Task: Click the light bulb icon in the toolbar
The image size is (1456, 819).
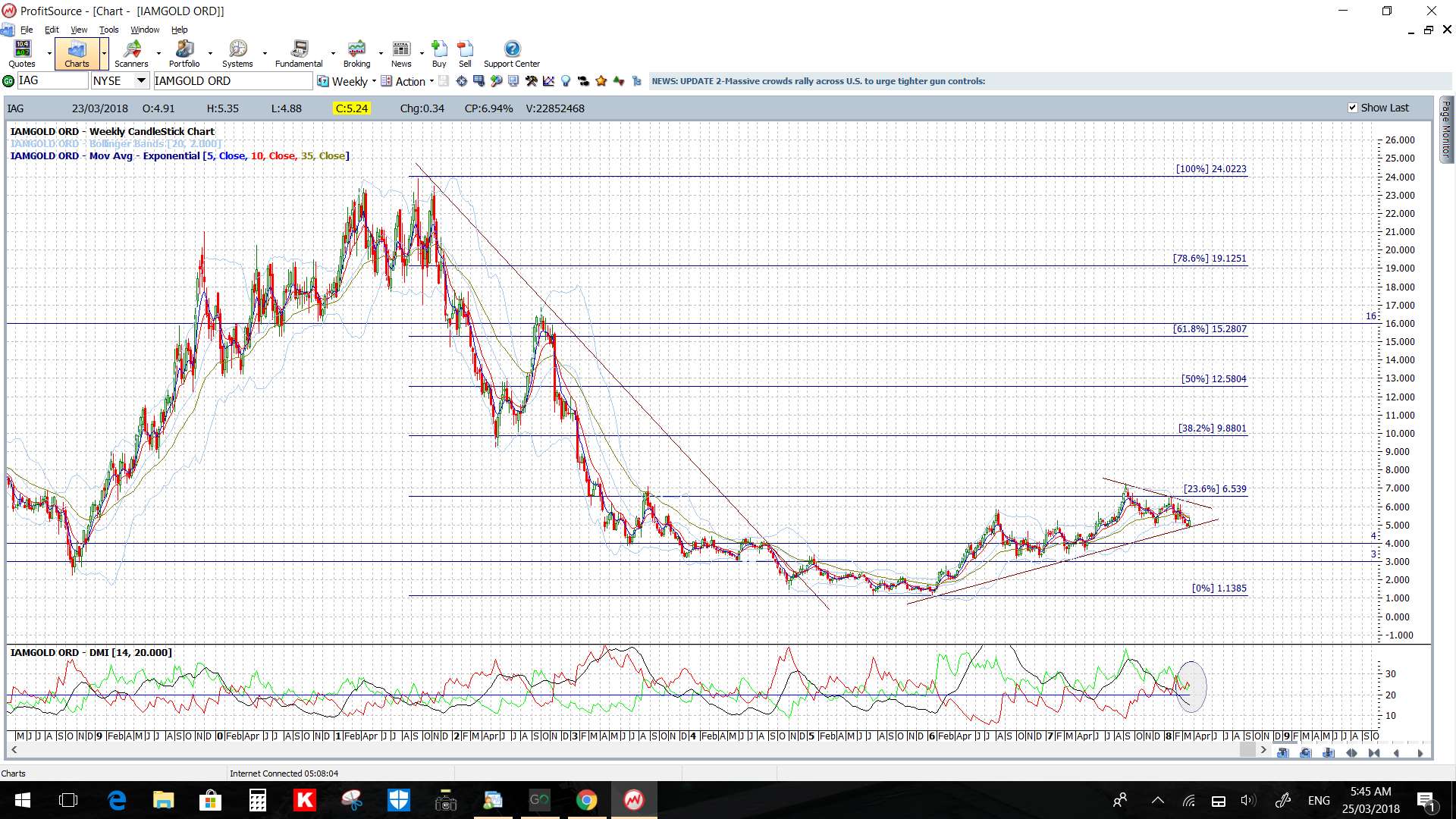Action: pos(566,81)
